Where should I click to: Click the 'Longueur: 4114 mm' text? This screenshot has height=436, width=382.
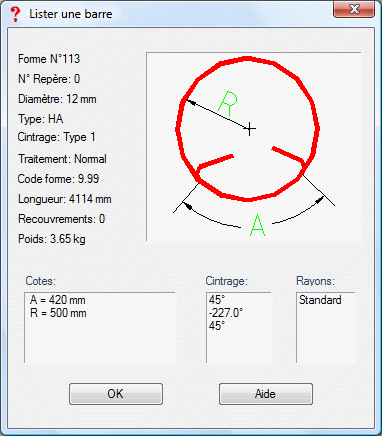tap(65, 199)
